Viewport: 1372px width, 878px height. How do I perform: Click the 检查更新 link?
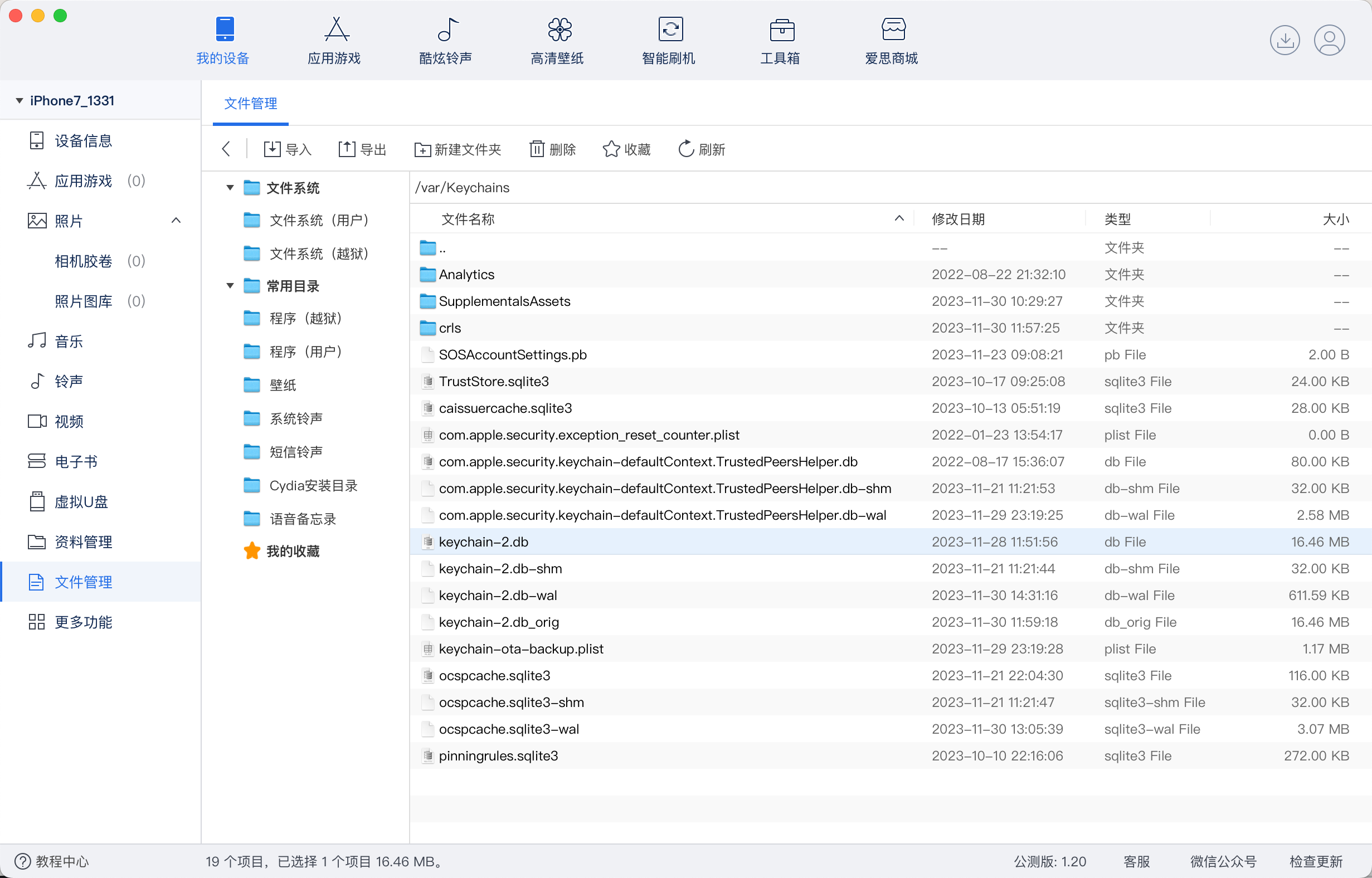pyautogui.click(x=1316, y=861)
